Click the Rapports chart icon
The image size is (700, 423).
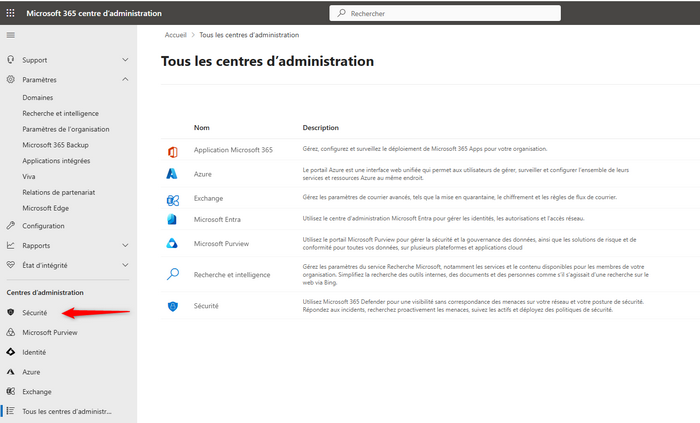coord(11,245)
